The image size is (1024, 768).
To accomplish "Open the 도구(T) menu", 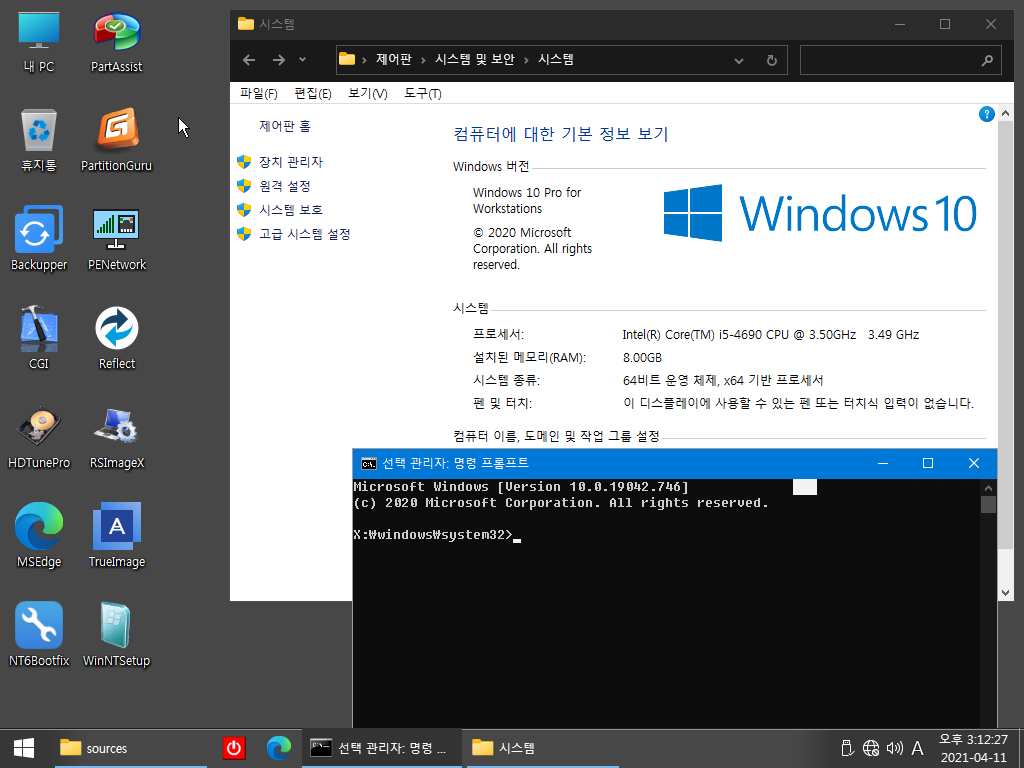I will tap(423, 93).
